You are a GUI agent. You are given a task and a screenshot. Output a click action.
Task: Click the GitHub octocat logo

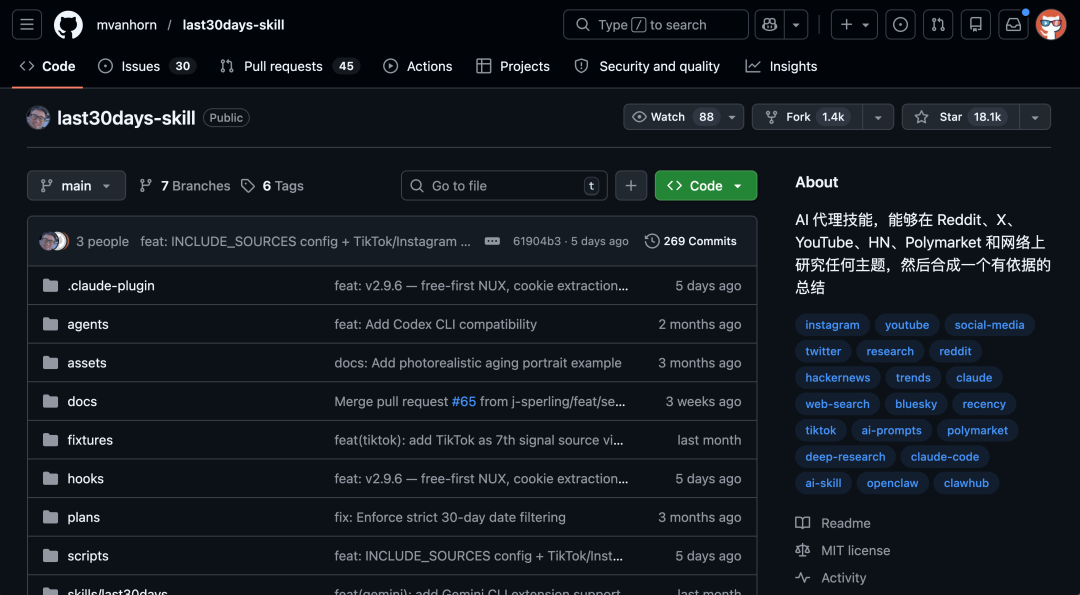coord(68,24)
